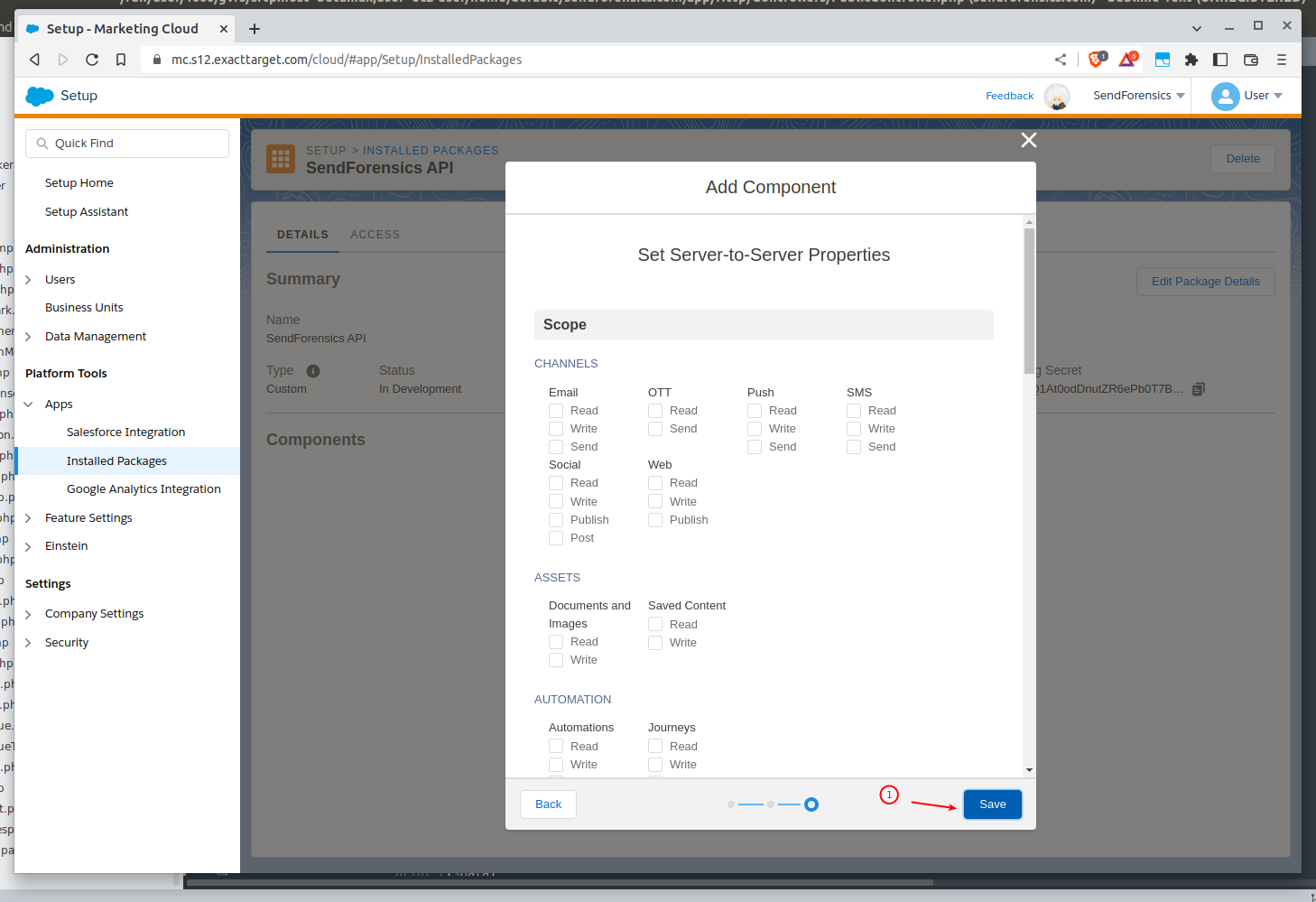
Task: Switch to the Details tab
Action: [x=302, y=235]
